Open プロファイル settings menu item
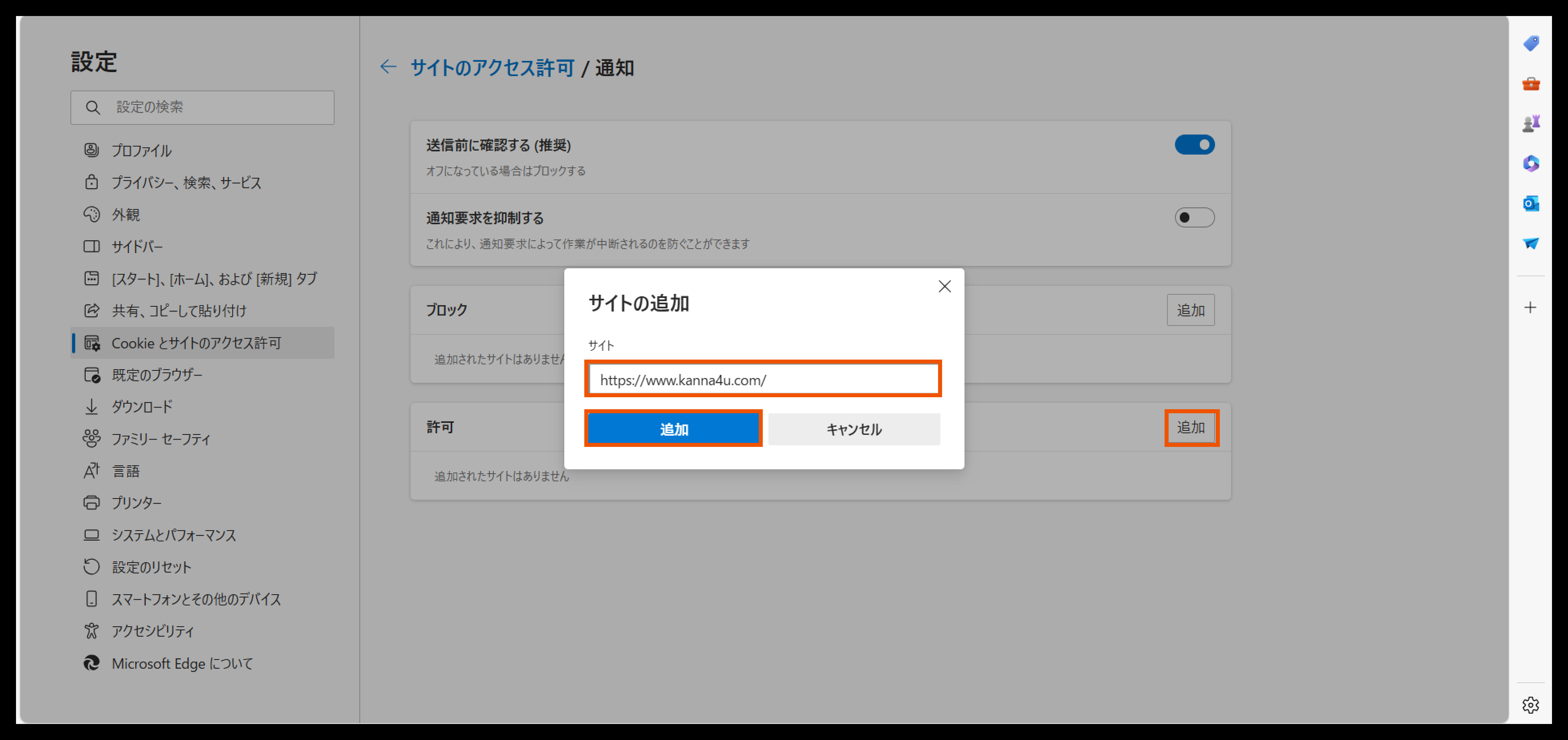Screen dimensions: 1568x740 click(x=141, y=151)
